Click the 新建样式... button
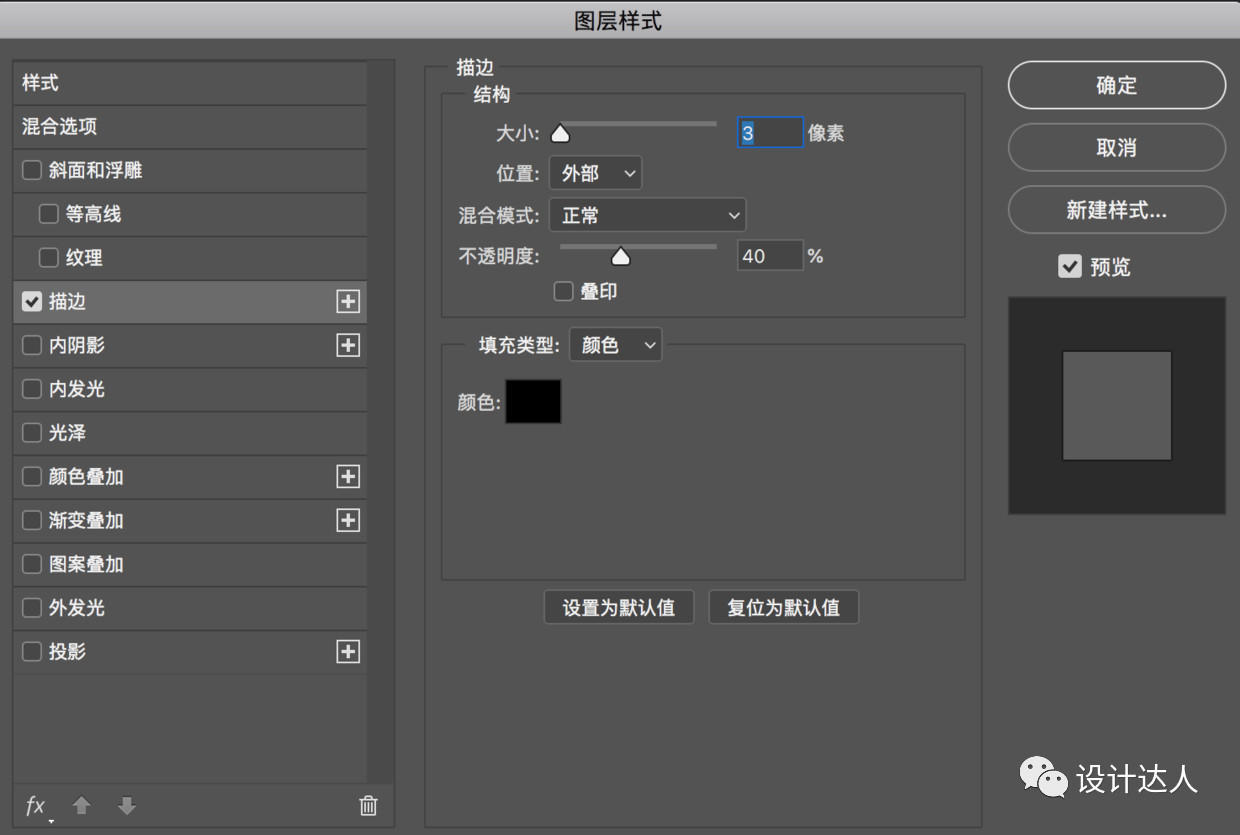The height and width of the screenshot is (835, 1240). [x=1117, y=210]
